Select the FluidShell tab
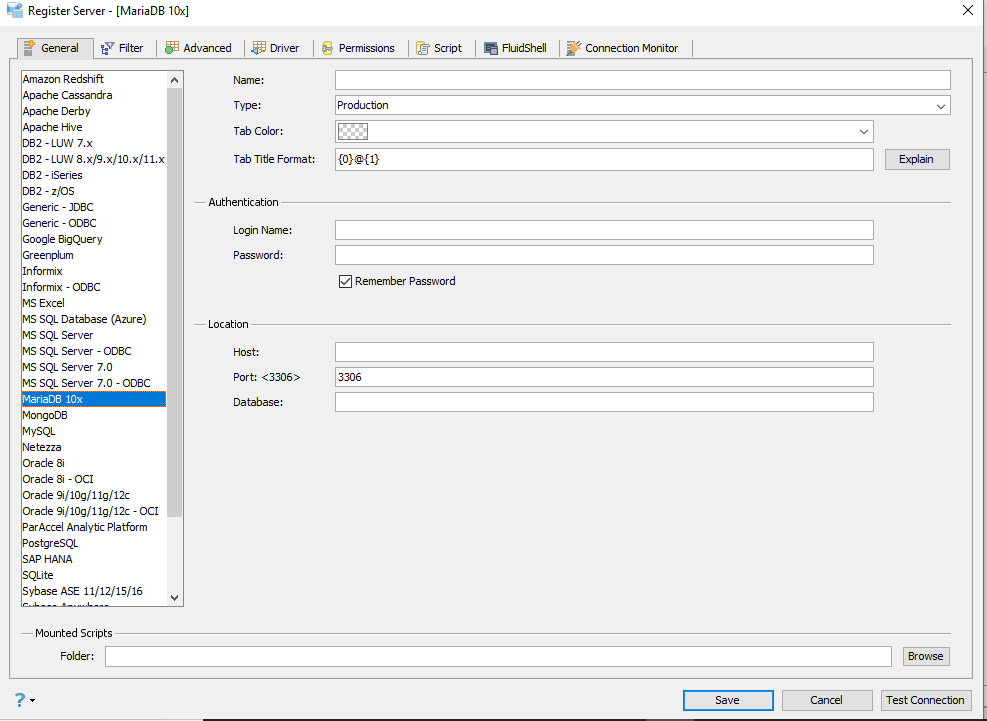 pos(516,48)
